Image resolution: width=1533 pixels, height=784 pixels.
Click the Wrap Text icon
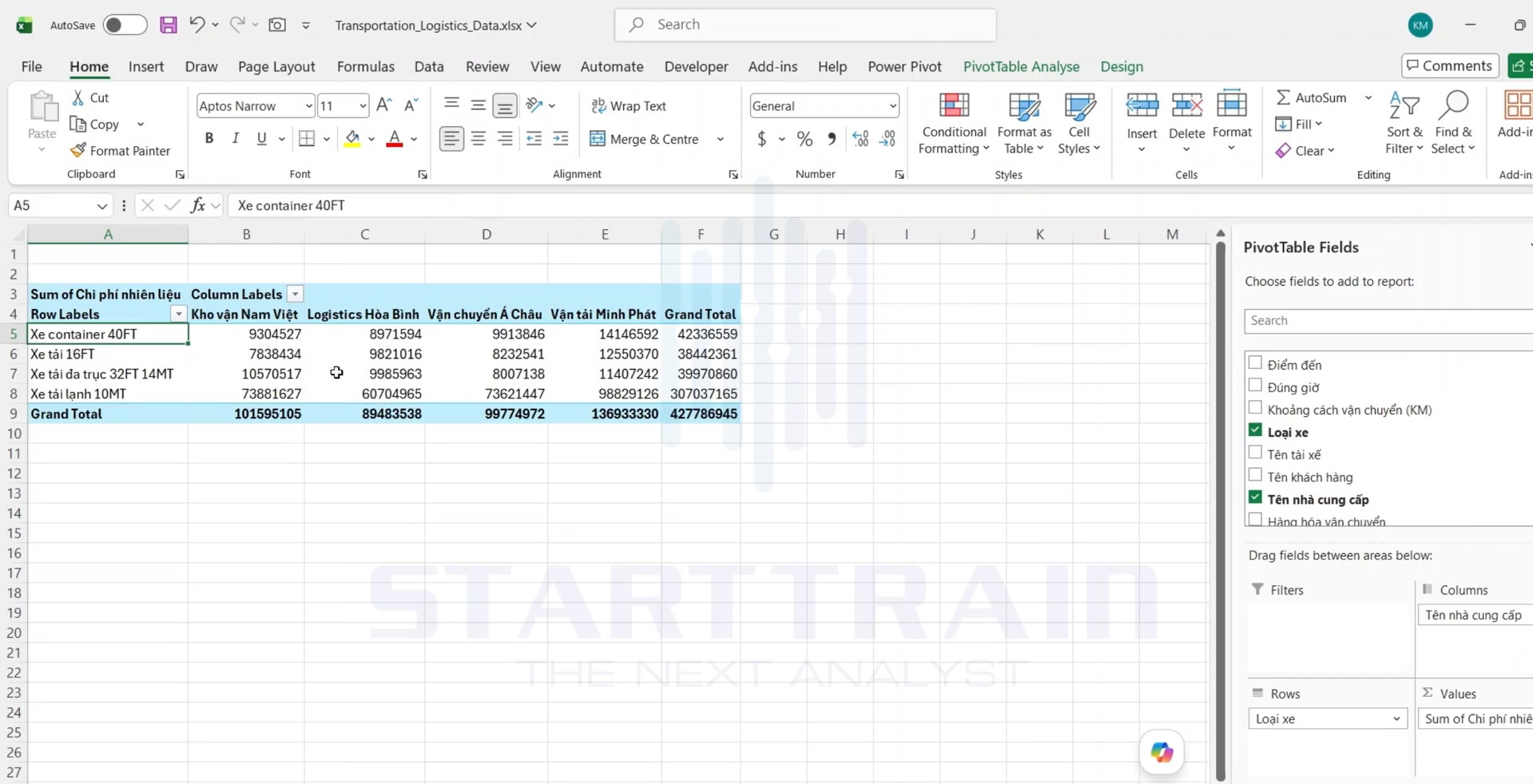pos(598,105)
